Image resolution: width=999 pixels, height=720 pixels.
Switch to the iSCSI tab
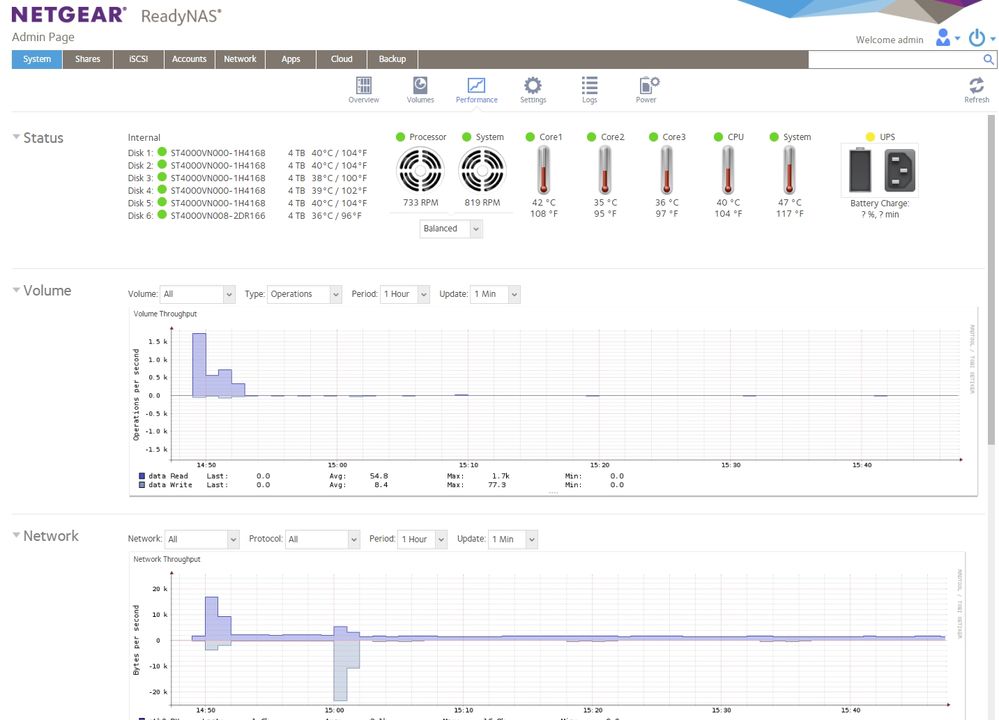point(139,59)
